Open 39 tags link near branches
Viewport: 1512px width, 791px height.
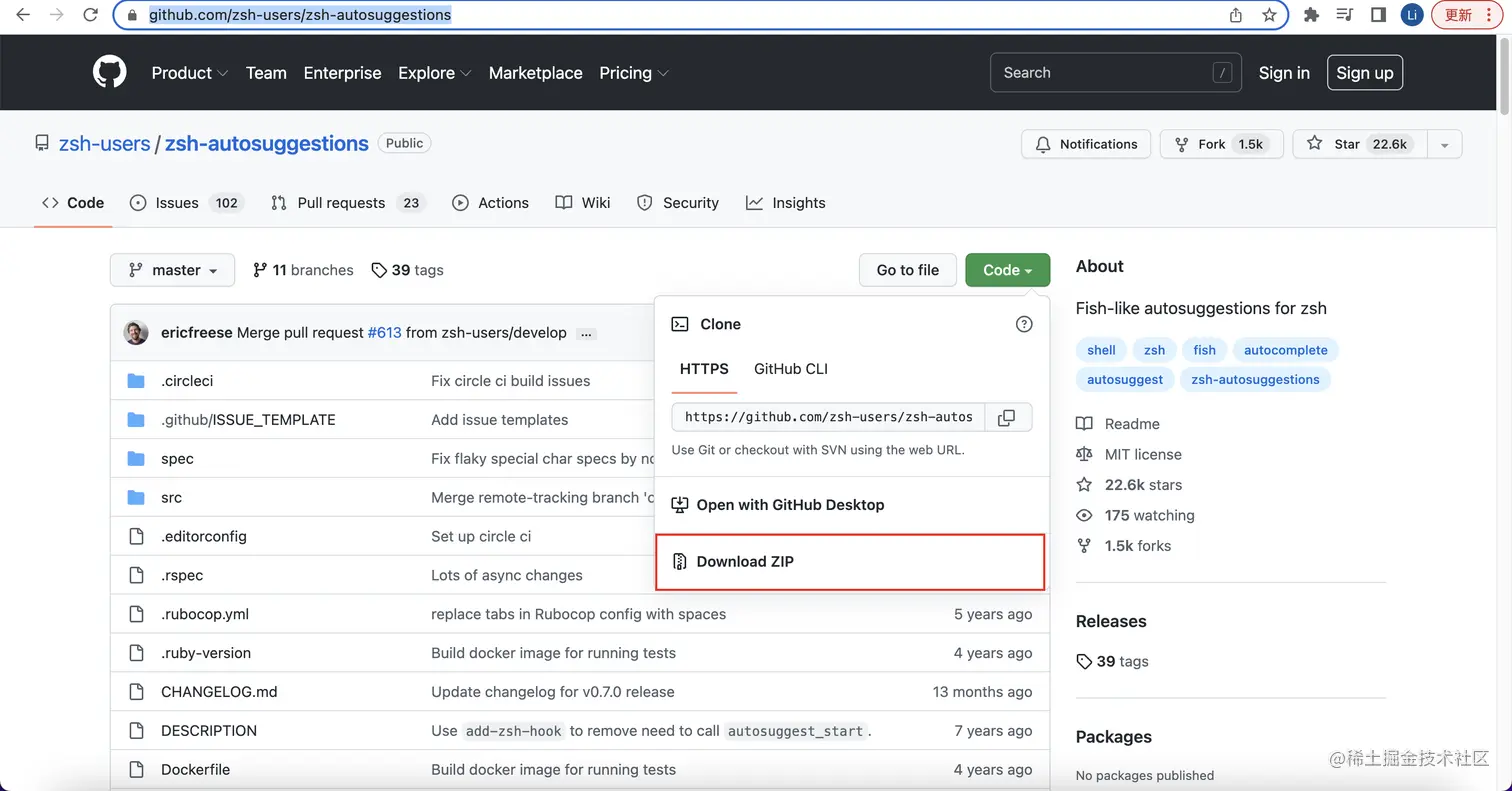(x=407, y=270)
